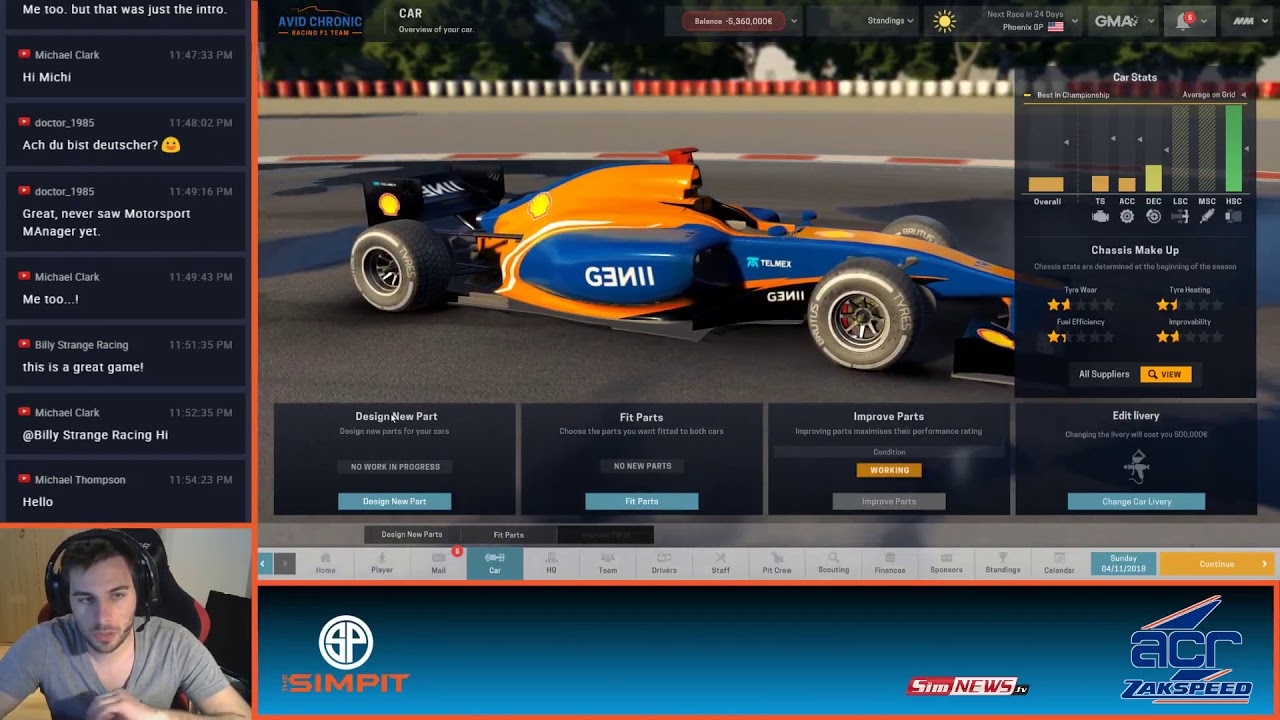Click the engine part icon under TS

(1100, 216)
